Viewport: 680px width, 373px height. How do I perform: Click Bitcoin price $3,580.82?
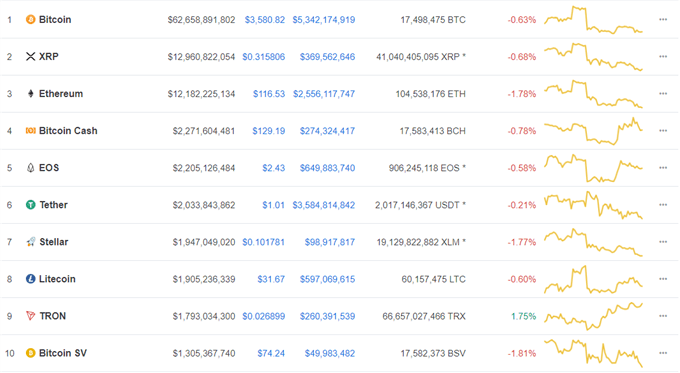pos(265,20)
